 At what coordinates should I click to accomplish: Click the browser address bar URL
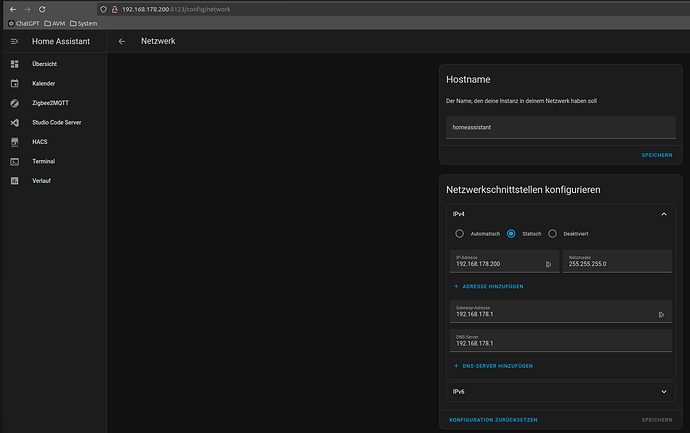(176, 9)
